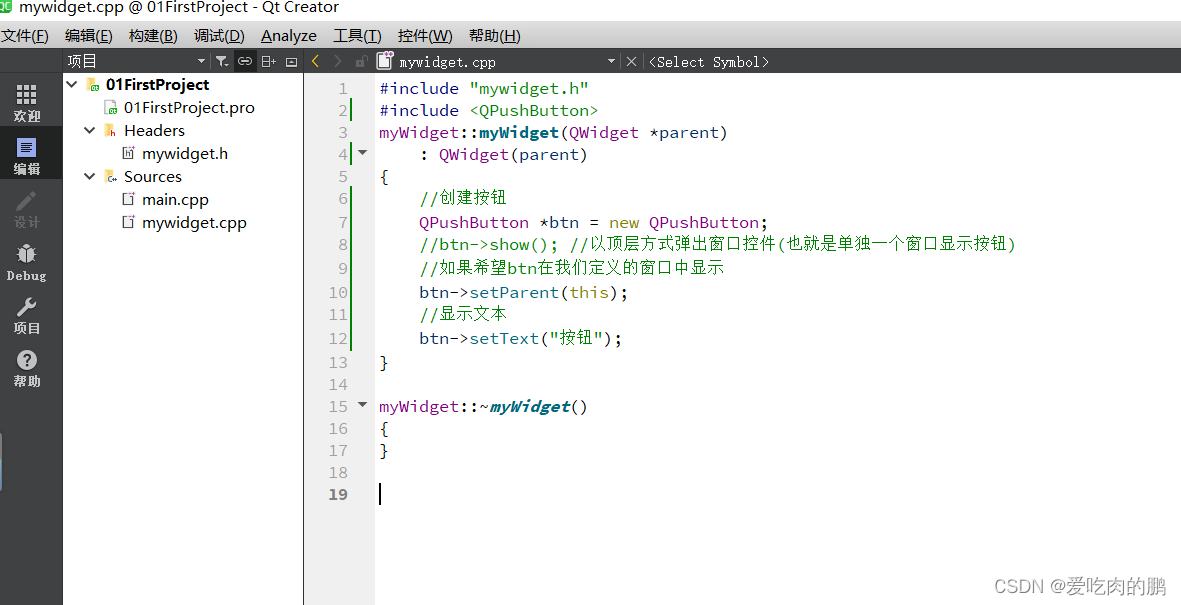
Task: Select 01FirstProject.pro in the tree
Action: pyautogui.click(x=189, y=108)
